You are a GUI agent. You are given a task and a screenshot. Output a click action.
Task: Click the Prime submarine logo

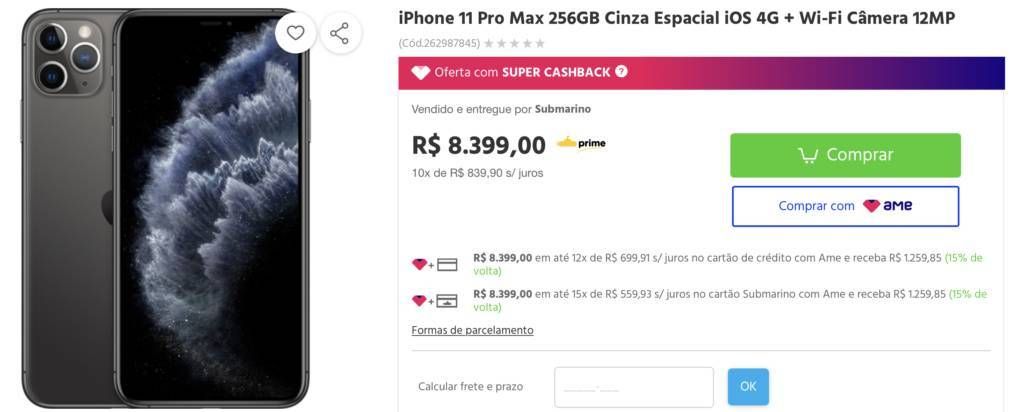tap(581, 143)
